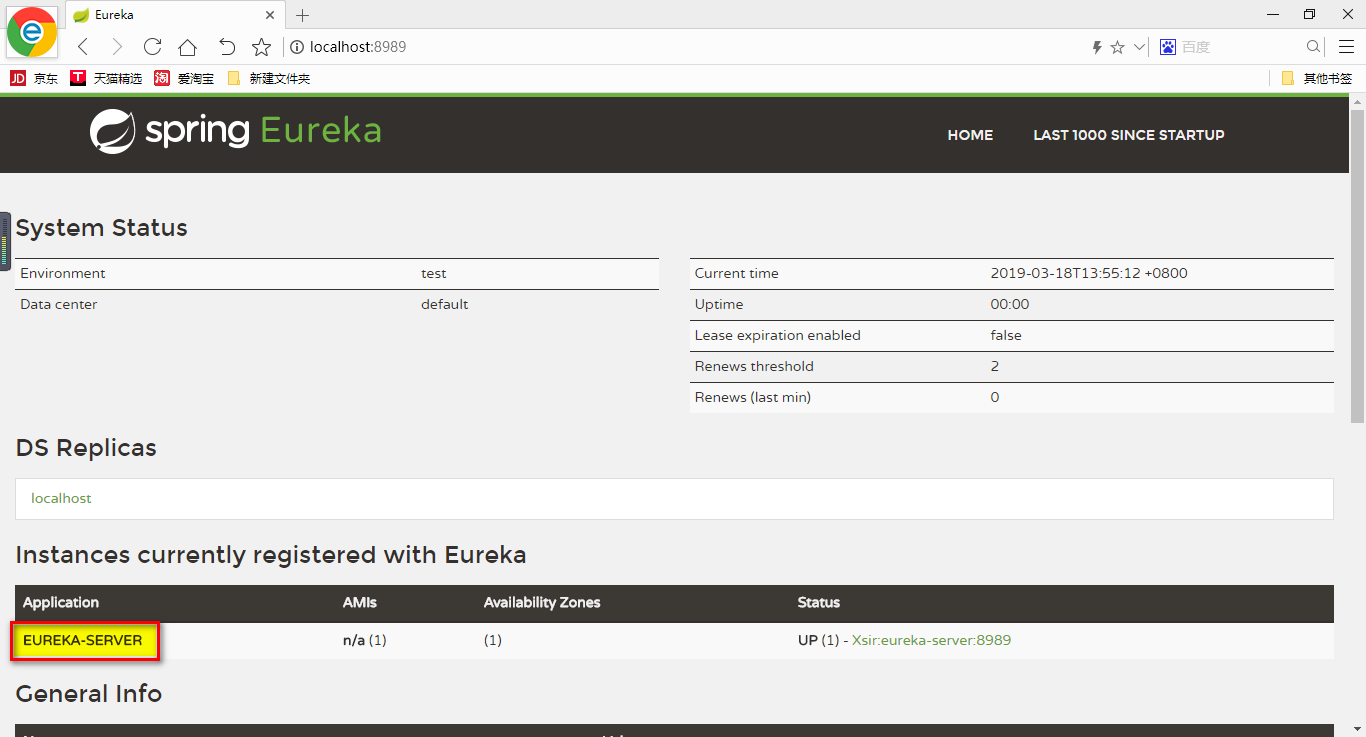Bookmark page with star icon left of address
Image resolution: width=1366 pixels, height=737 pixels.
click(261, 47)
